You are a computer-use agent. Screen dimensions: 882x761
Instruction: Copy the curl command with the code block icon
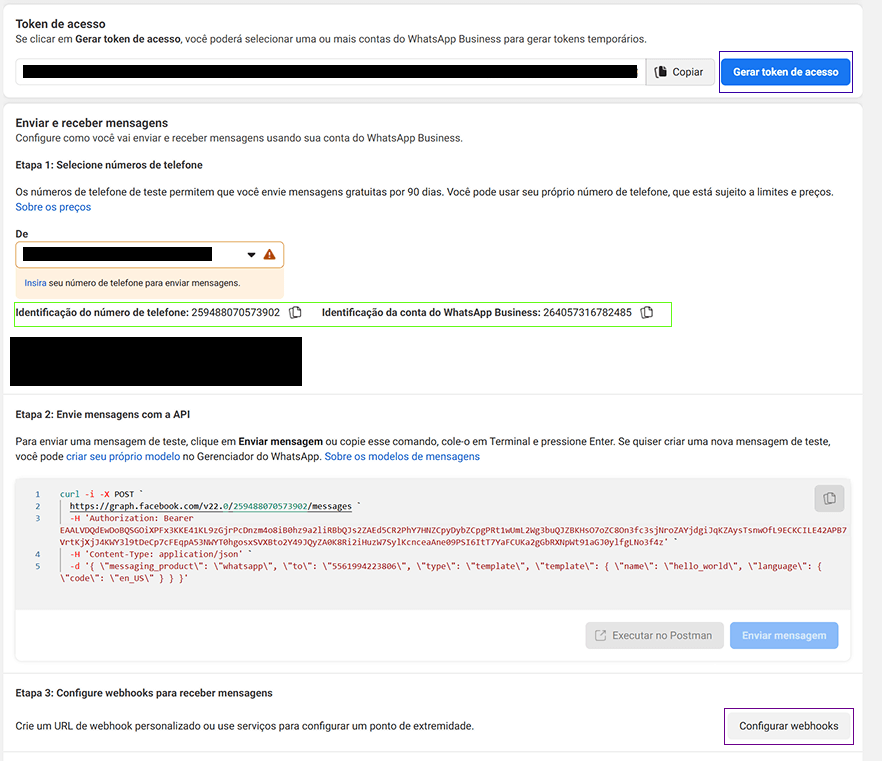829,498
